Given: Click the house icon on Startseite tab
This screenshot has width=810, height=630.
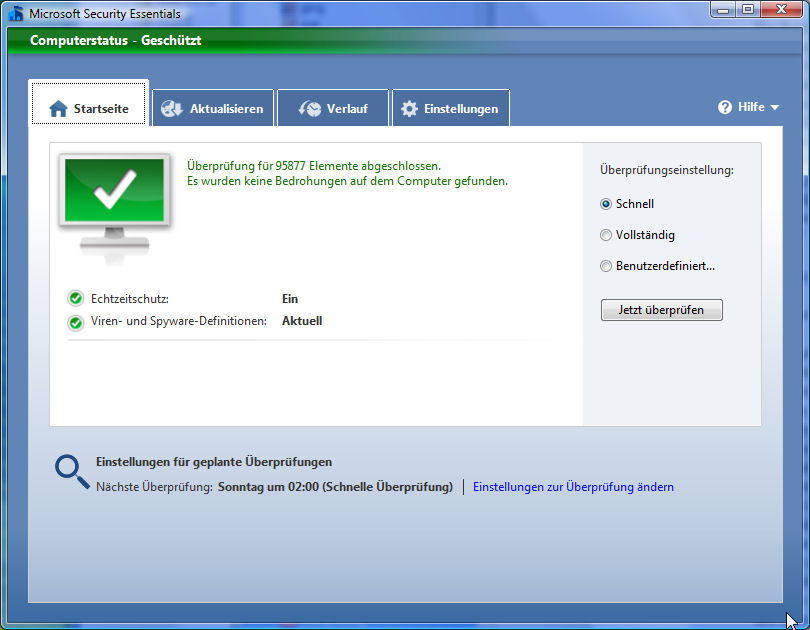Looking at the screenshot, I should 58,108.
